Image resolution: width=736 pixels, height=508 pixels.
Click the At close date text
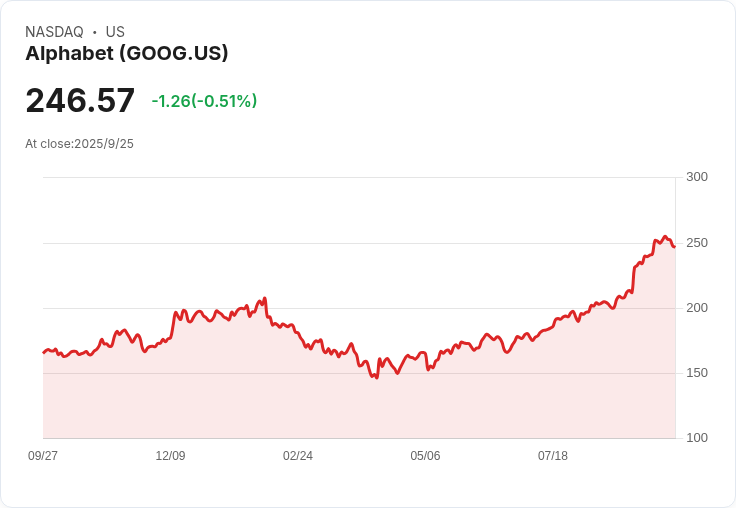79,144
